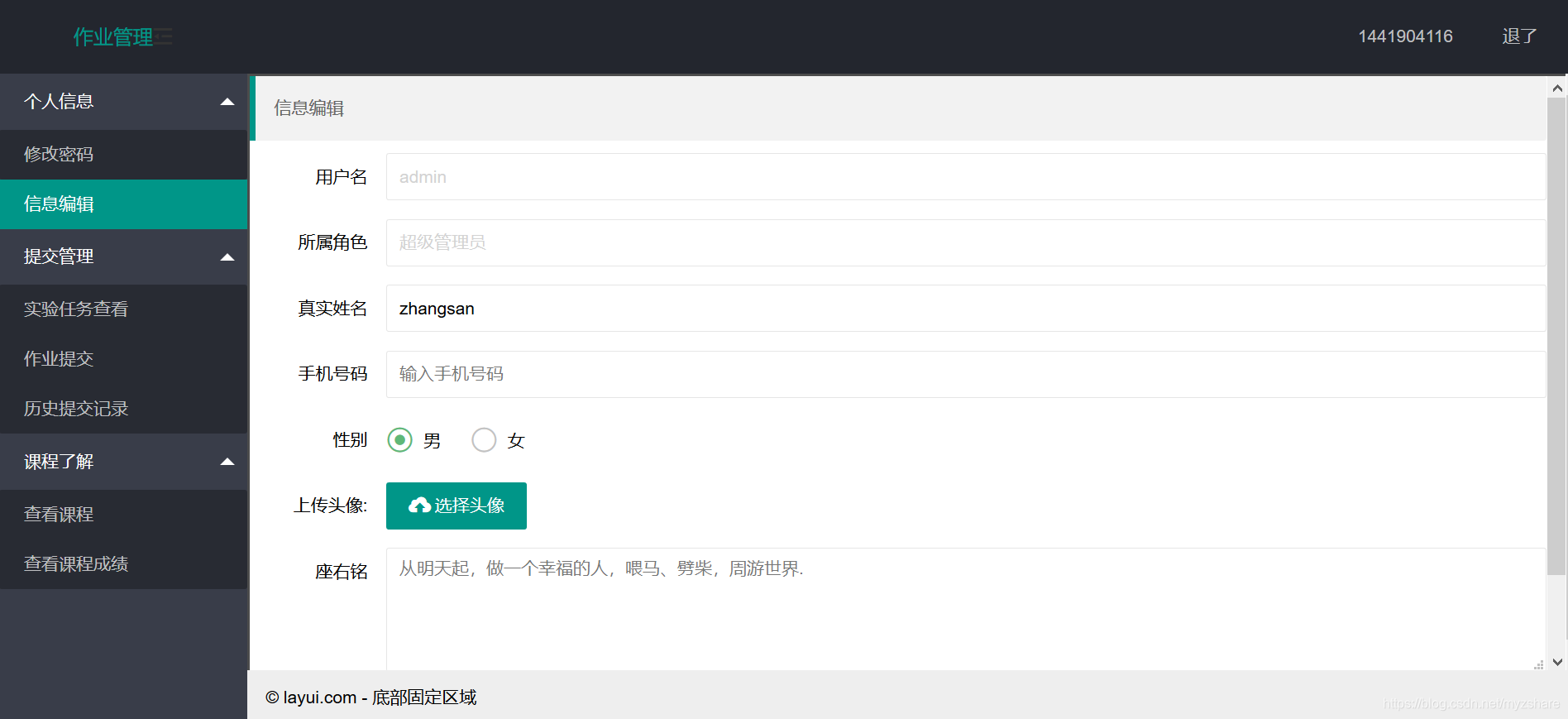Image resolution: width=1568 pixels, height=719 pixels.
Task: Click the scrollbar down arrow
Action: (x=1557, y=662)
